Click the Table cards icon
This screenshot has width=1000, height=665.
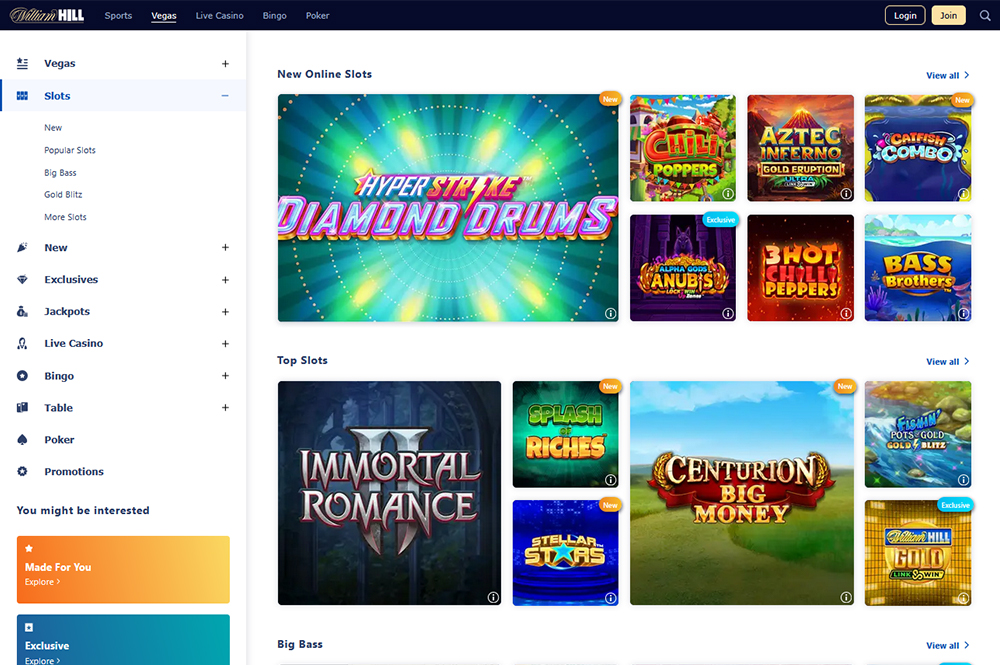point(22,407)
